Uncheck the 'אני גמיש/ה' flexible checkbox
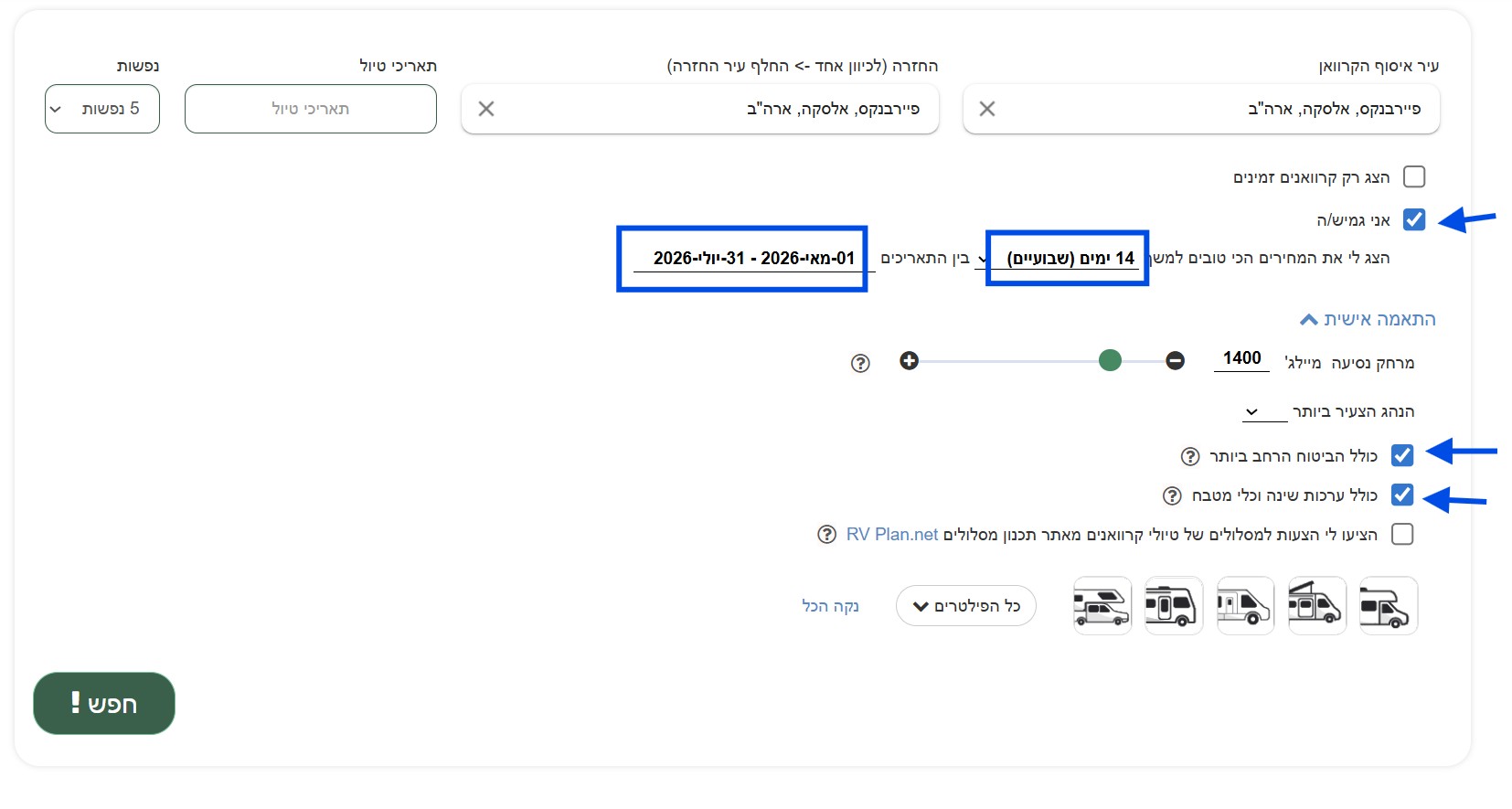 [1414, 220]
